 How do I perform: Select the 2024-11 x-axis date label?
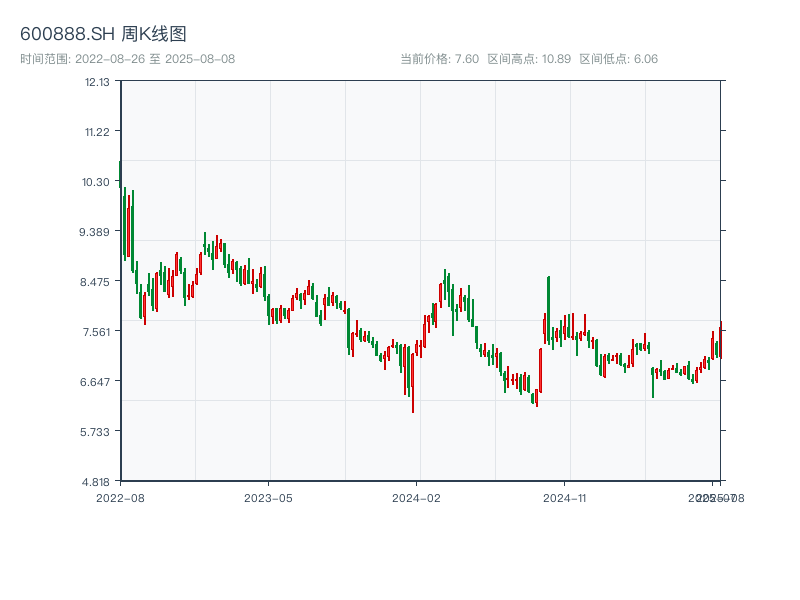565,497
